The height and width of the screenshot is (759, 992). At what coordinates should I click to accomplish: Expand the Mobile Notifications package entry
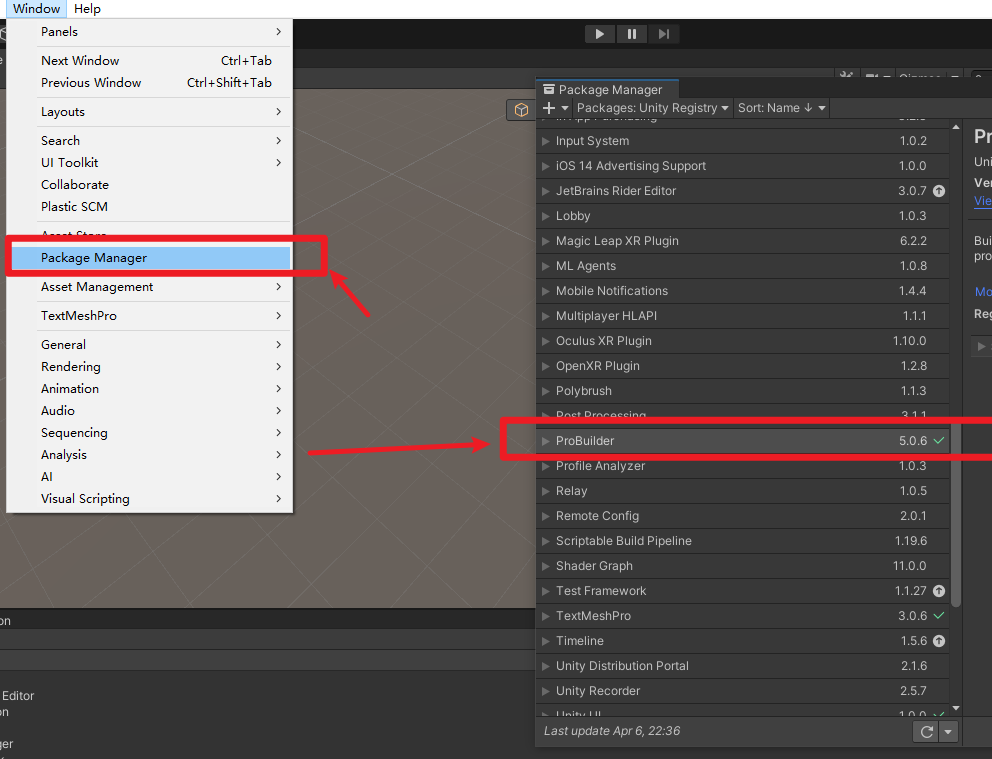click(x=545, y=291)
